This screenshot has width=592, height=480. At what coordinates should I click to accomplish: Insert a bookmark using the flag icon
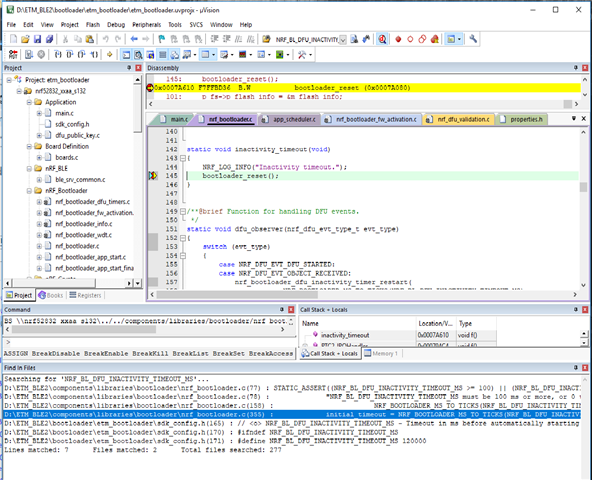pyautogui.click(x=162, y=39)
